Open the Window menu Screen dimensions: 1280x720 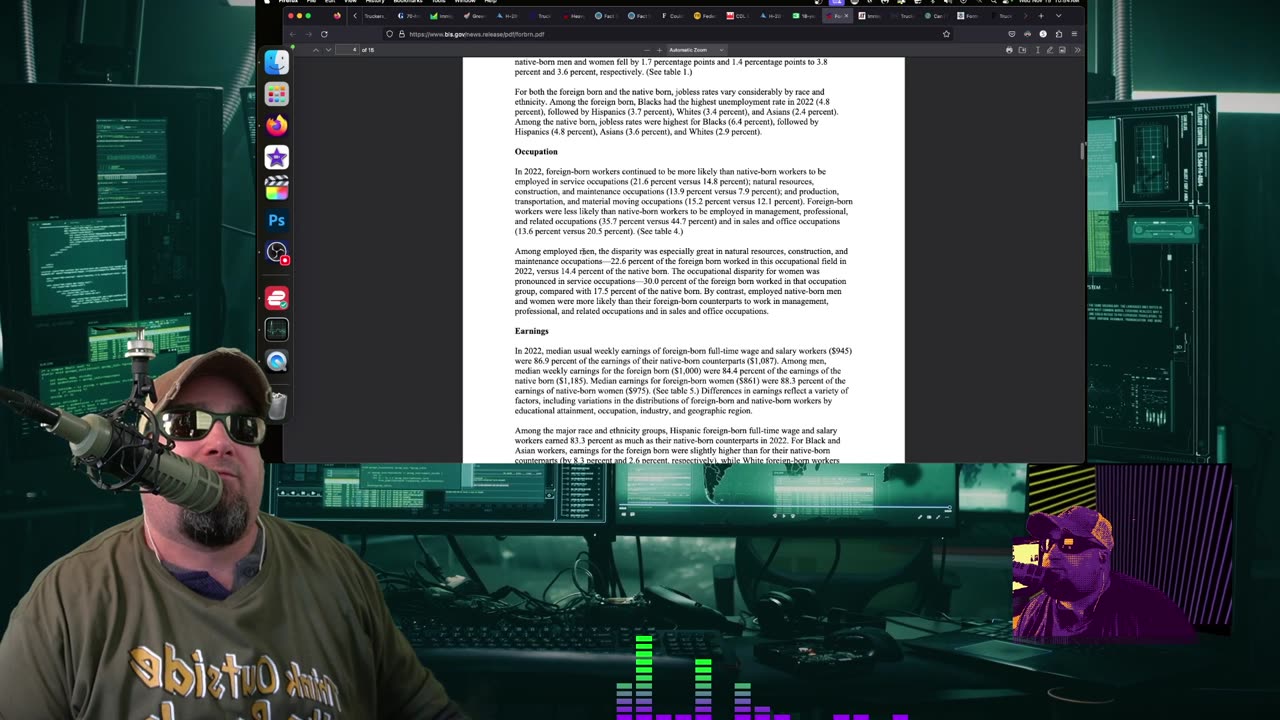465,1
